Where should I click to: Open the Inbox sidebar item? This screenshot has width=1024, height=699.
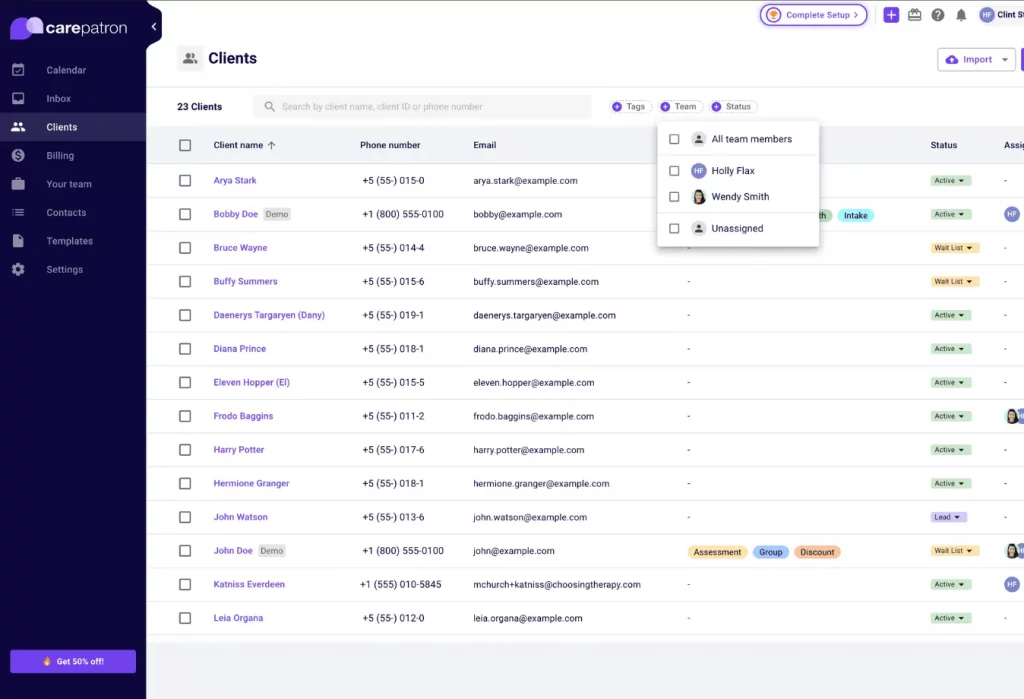click(58, 99)
